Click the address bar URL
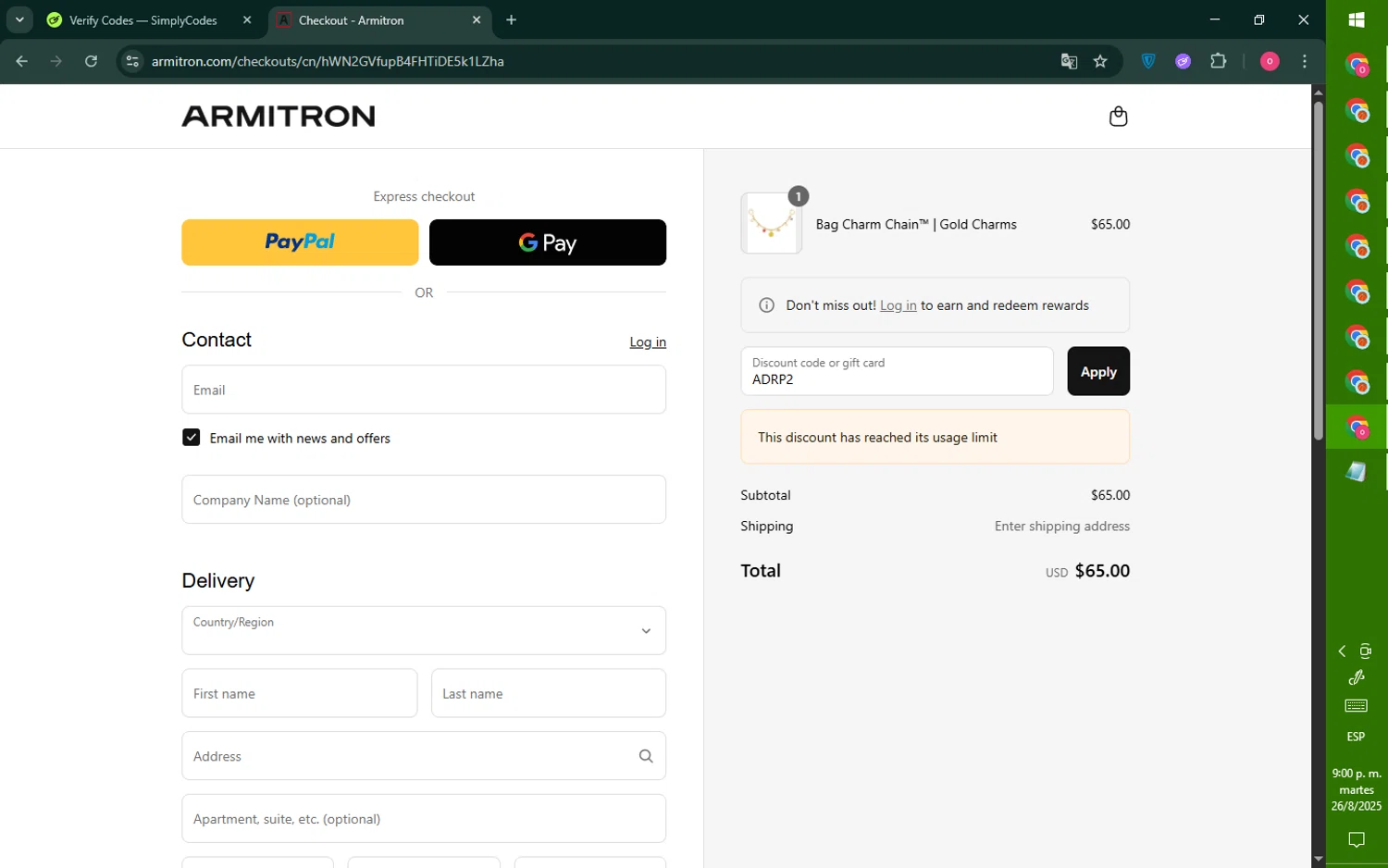Image resolution: width=1388 pixels, height=868 pixels. [x=328, y=61]
